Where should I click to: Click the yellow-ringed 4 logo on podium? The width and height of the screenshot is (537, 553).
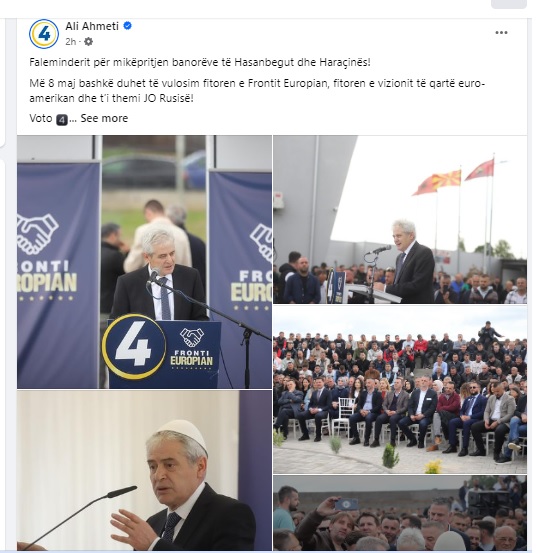(x=134, y=346)
